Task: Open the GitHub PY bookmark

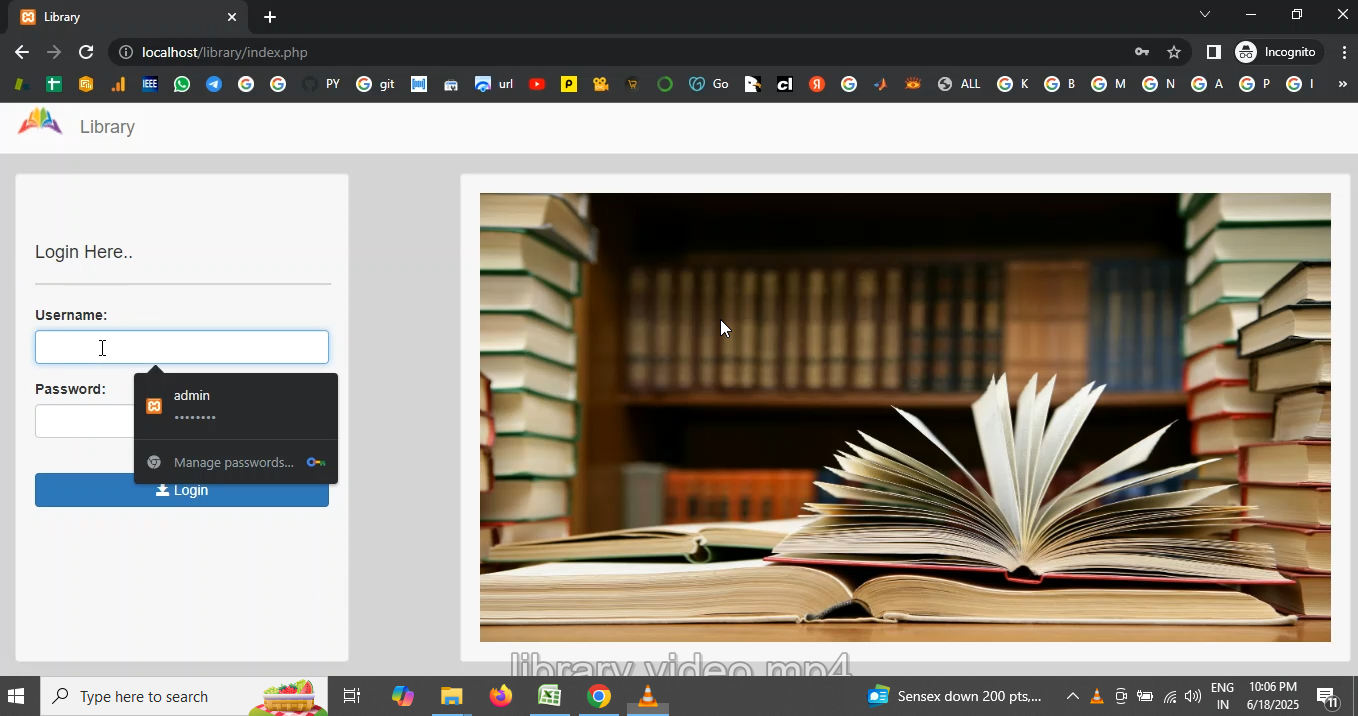Action: 321,84
